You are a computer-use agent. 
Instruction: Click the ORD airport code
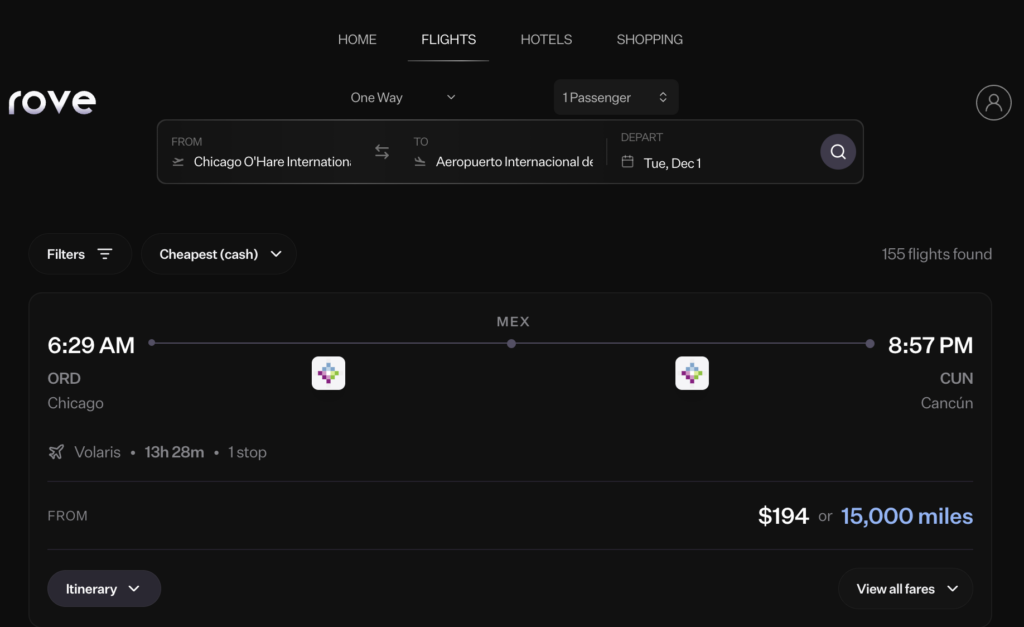(64, 378)
